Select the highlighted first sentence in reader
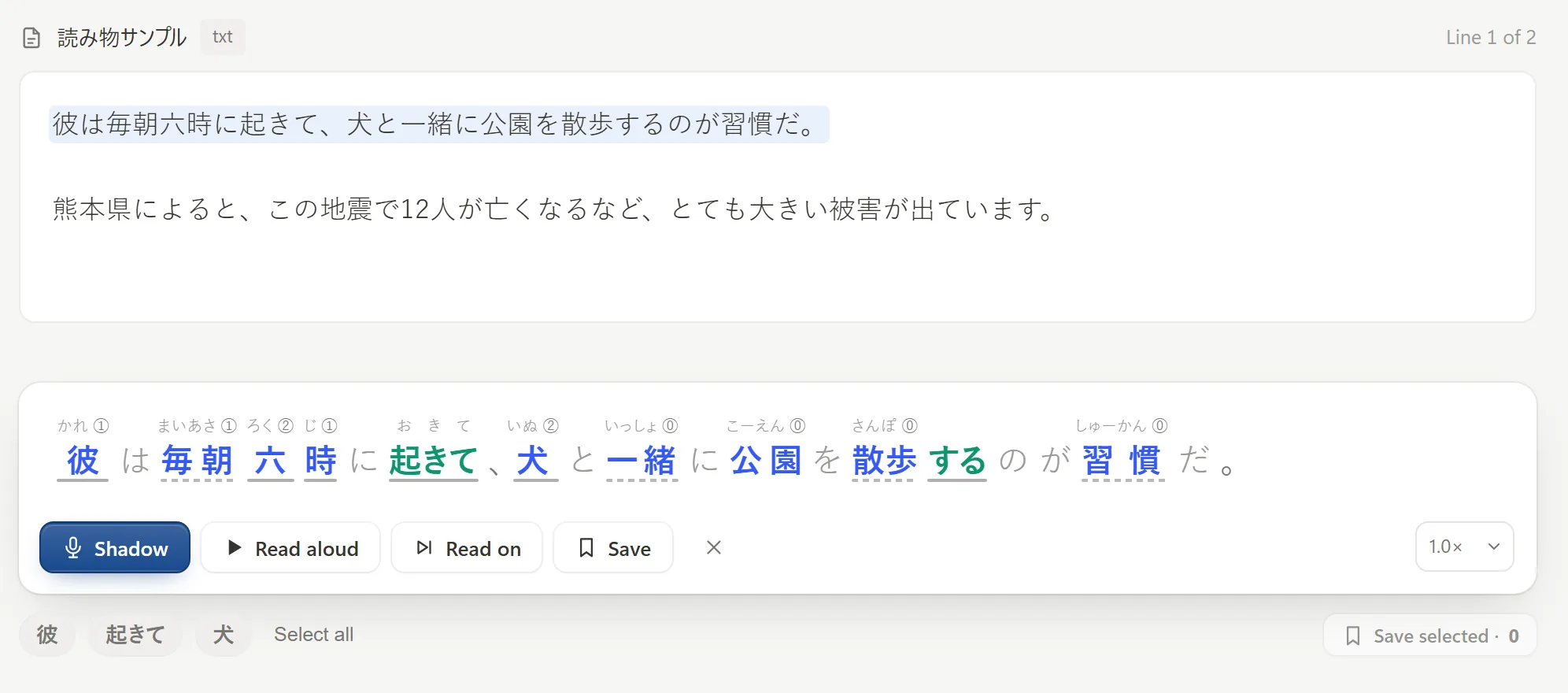Image resolution: width=1568 pixels, height=693 pixels. point(438,124)
